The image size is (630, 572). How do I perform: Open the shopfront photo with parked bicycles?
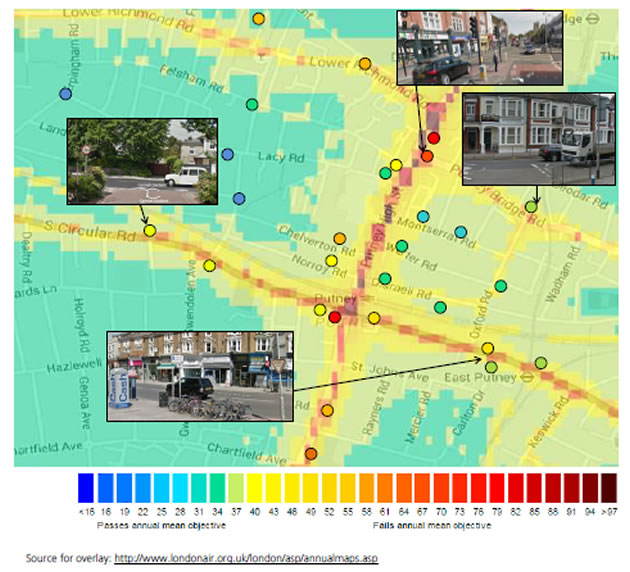[x=199, y=375]
